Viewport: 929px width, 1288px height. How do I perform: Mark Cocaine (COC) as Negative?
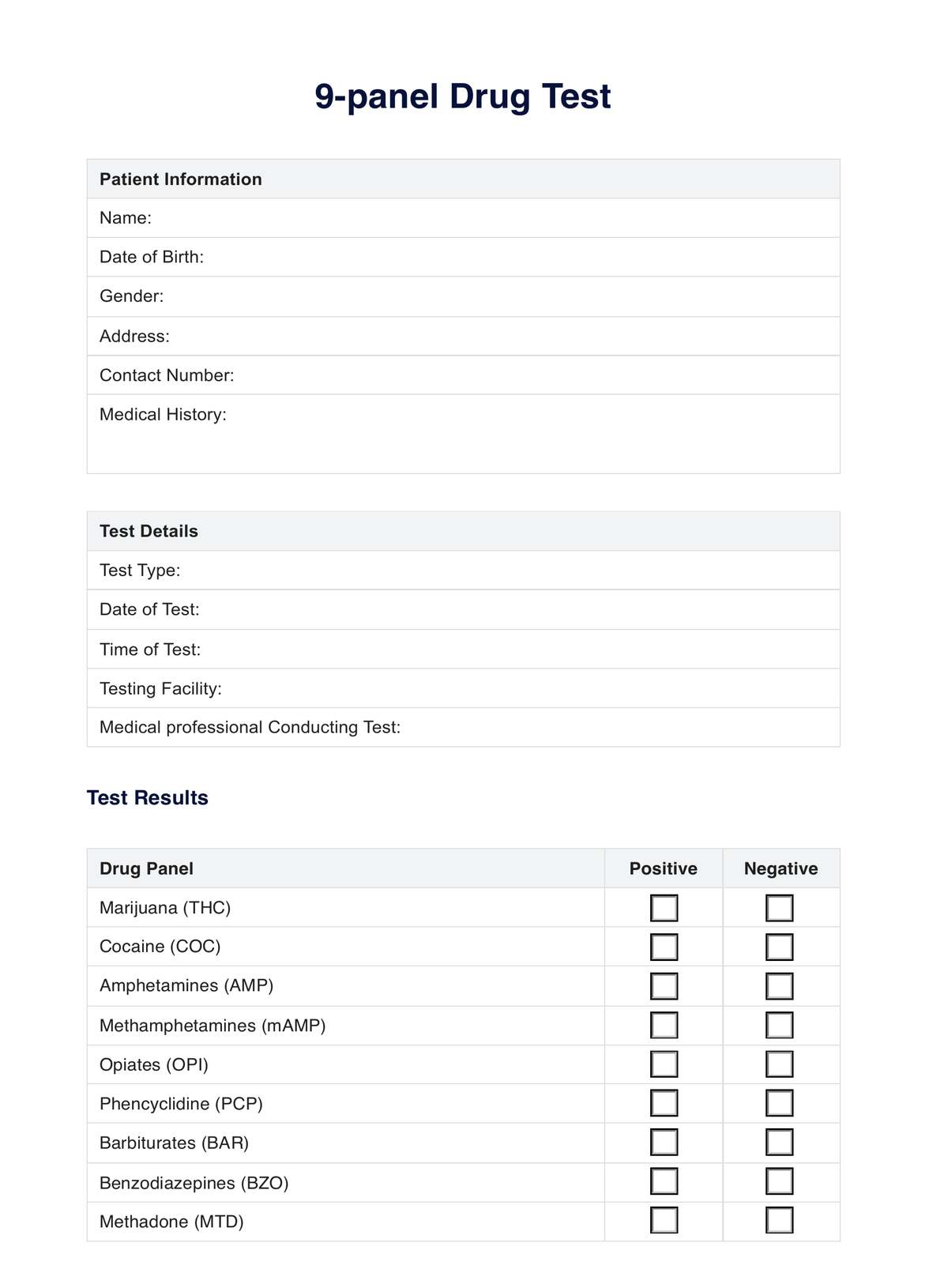click(x=779, y=947)
